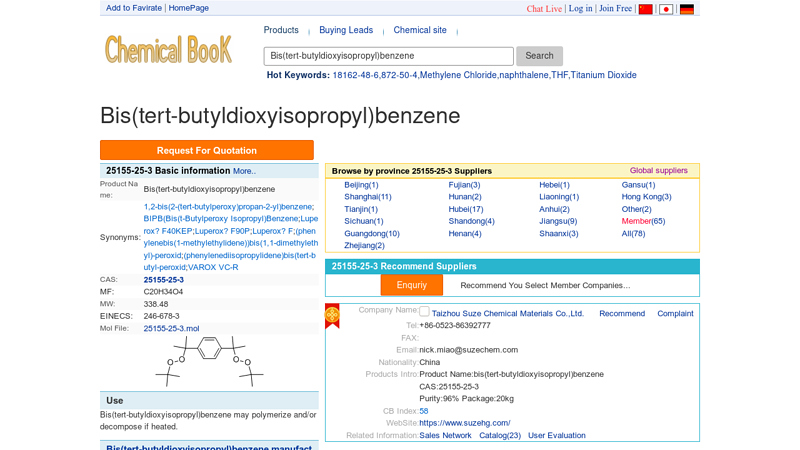The height and width of the screenshot is (450, 800).
Task: Tick Taizhou Suze Chemical company checkbox
Action: pyautogui.click(x=424, y=311)
